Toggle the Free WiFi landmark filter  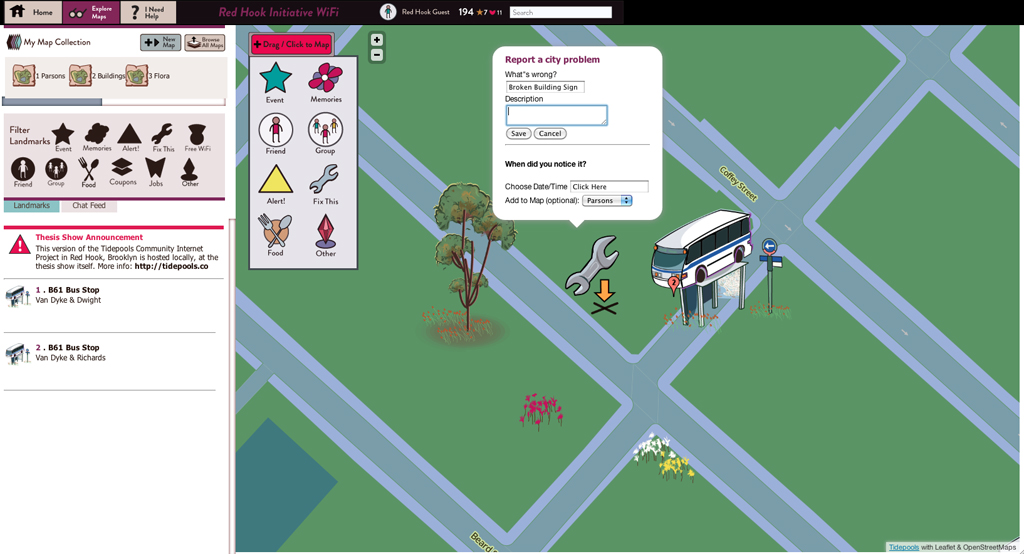tap(197, 135)
